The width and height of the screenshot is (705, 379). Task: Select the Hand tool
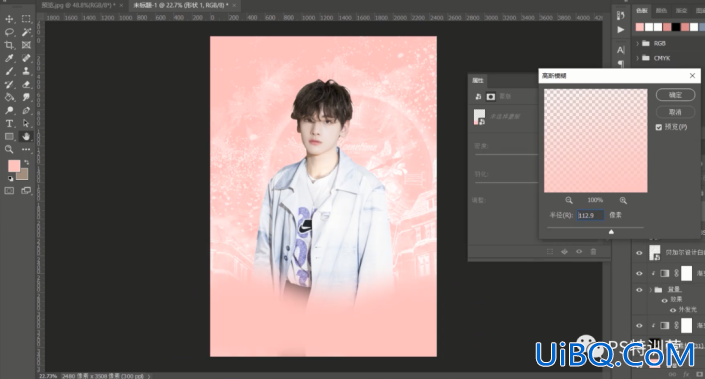click(26, 136)
